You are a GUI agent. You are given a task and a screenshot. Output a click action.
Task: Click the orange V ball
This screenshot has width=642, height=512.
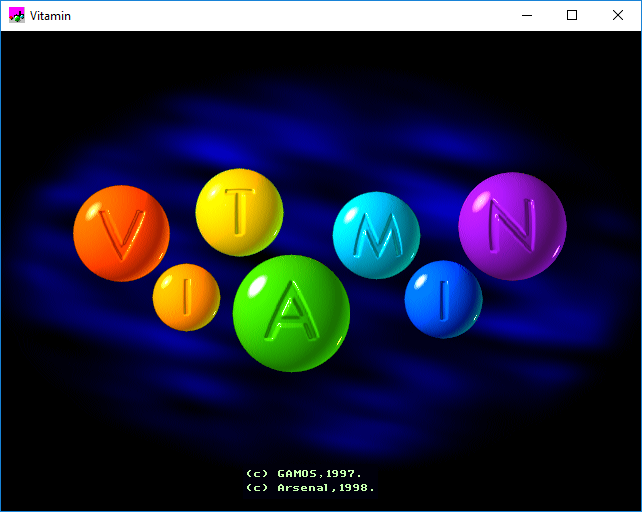pos(121,234)
